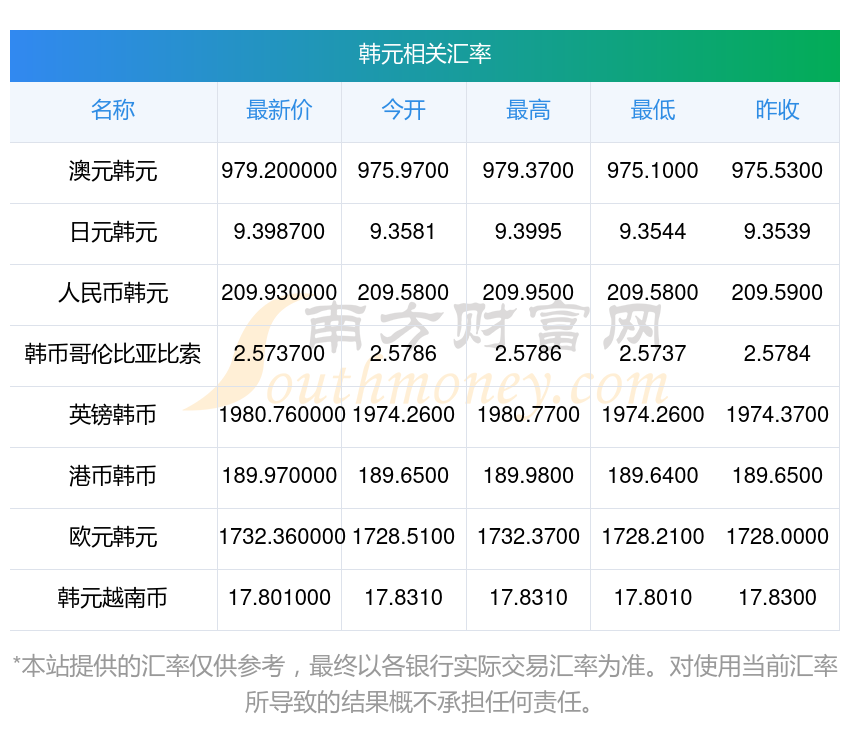Select the latest price 9.398700
Screen dimensions: 850x733
tap(279, 232)
